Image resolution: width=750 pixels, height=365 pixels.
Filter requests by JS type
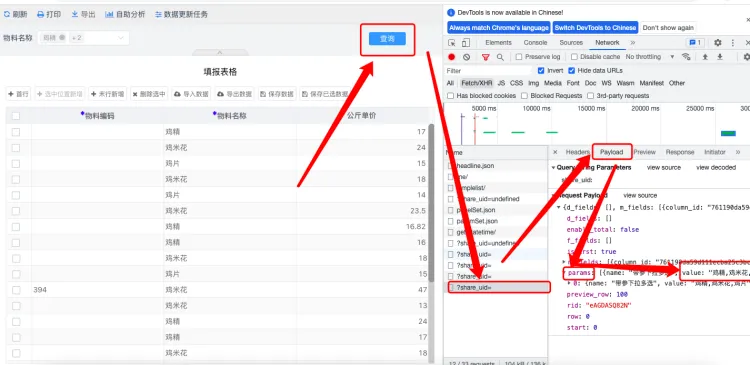pyautogui.click(x=501, y=83)
